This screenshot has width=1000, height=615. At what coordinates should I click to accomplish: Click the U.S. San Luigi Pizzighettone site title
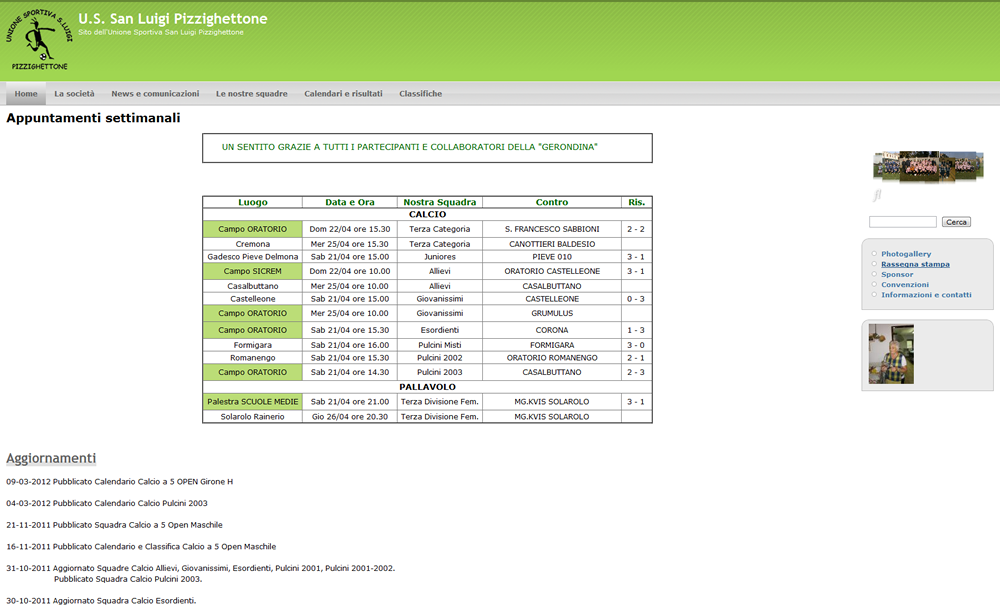(x=173, y=19)
